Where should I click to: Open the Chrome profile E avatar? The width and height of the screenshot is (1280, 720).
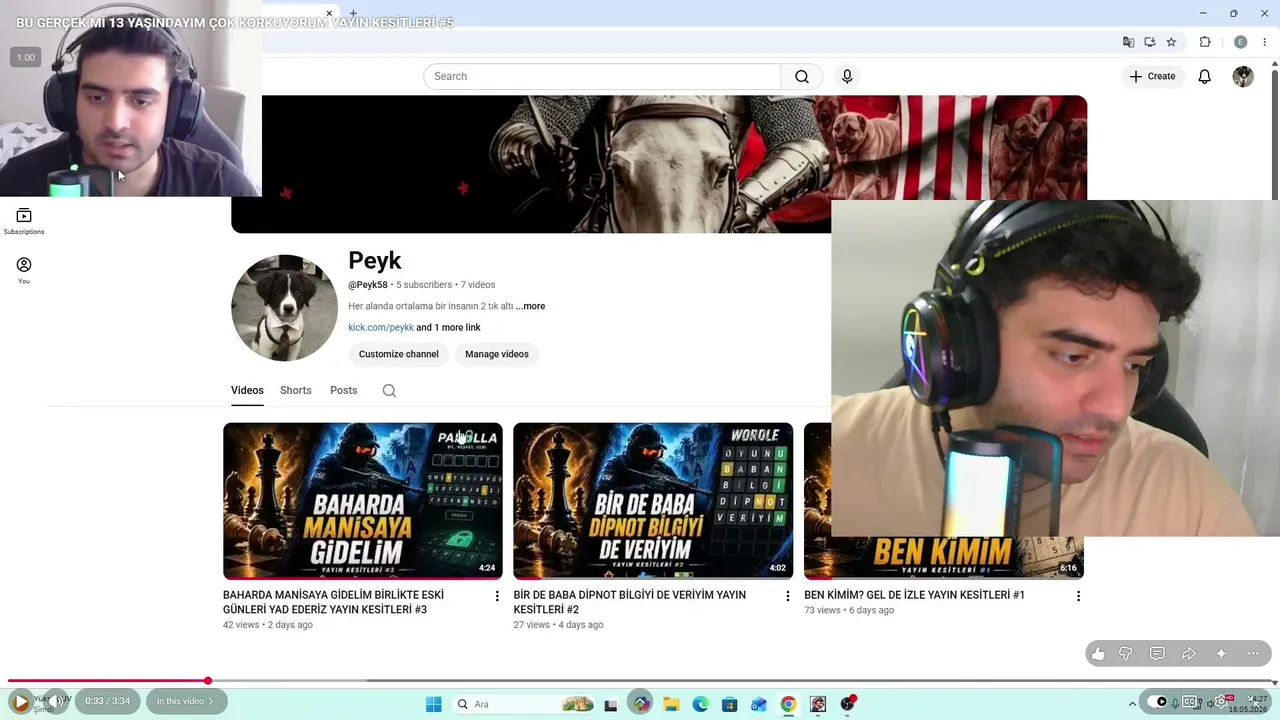click(x=1240, y=42)
